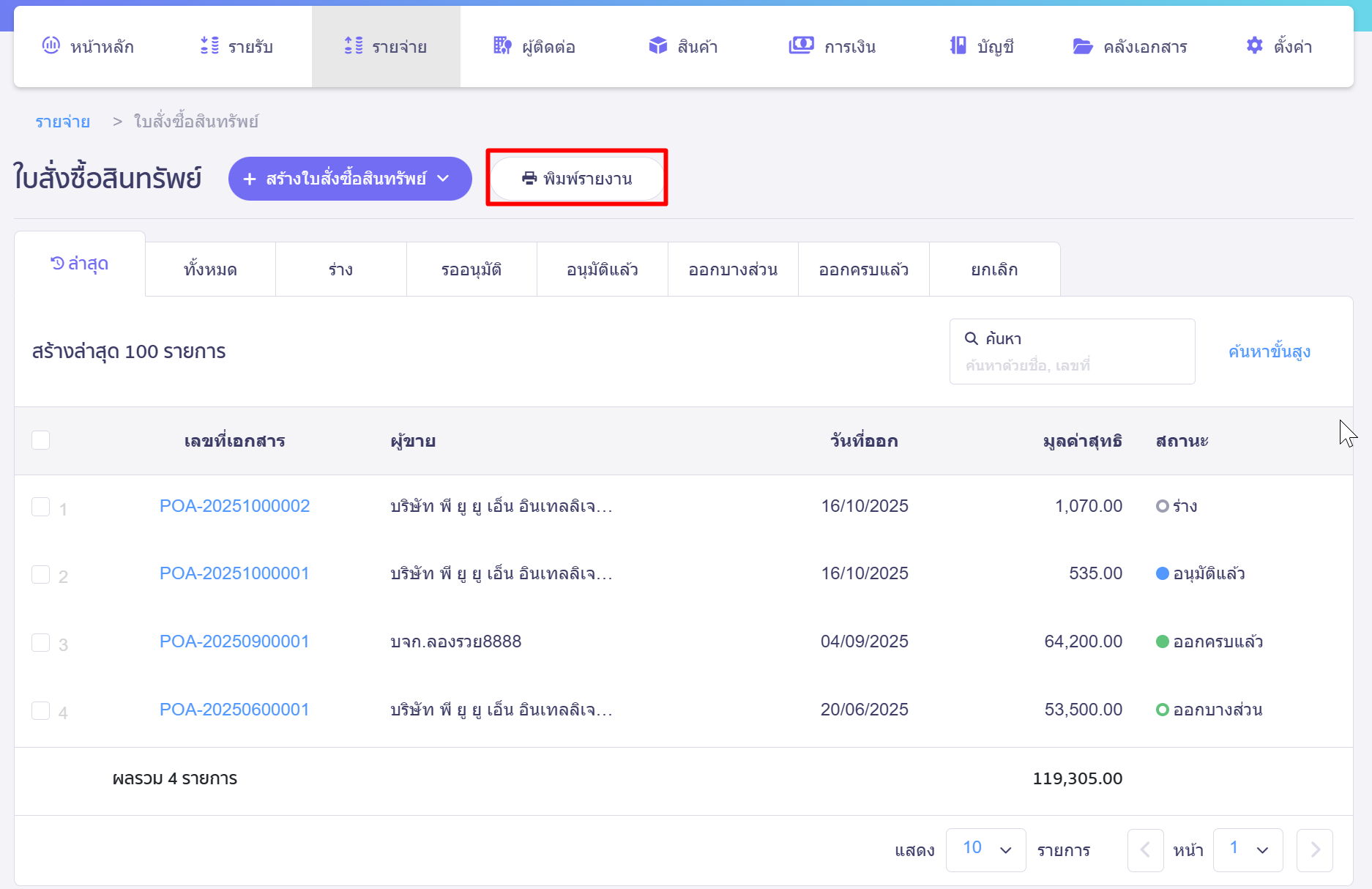Open document link POA-20250600001

[x=234, y=710]
